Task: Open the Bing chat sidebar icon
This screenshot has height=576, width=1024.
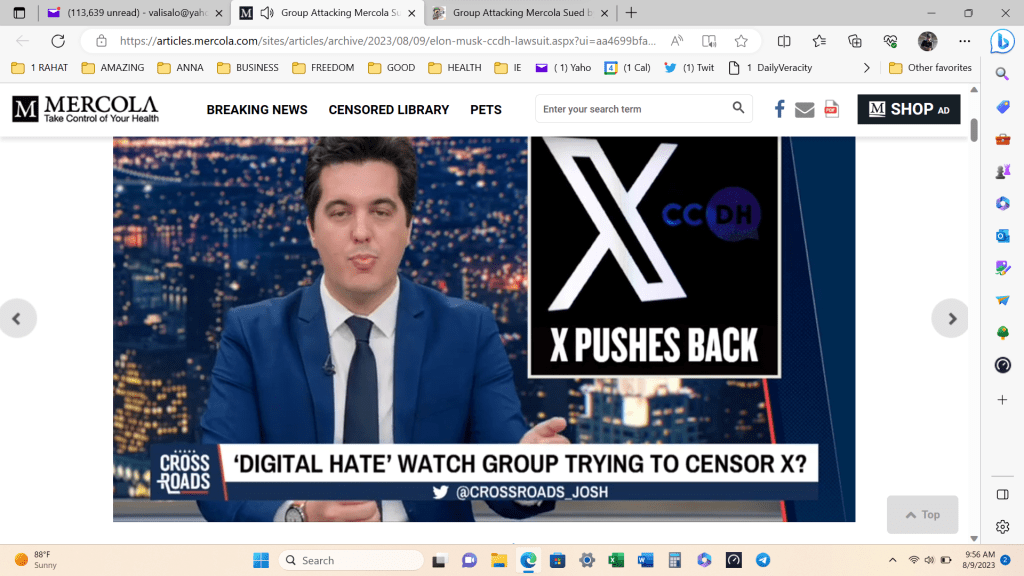Action: pos(1001,42)
